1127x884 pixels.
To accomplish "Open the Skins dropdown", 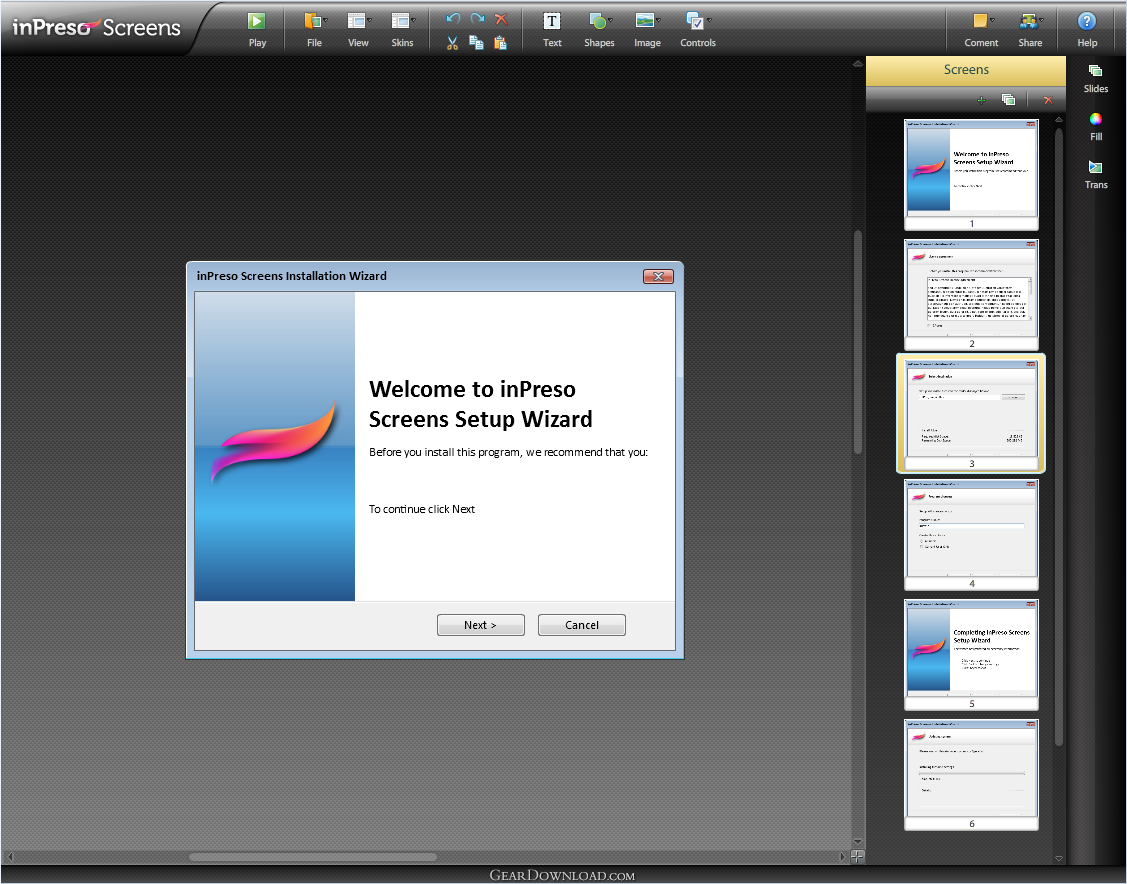I will point(402,29).
